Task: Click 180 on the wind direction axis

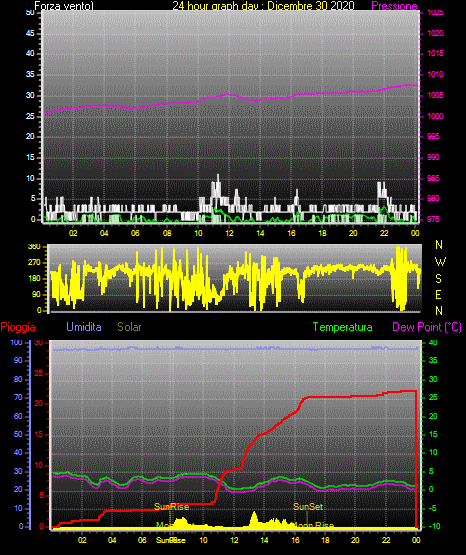Action: point(34,278)
